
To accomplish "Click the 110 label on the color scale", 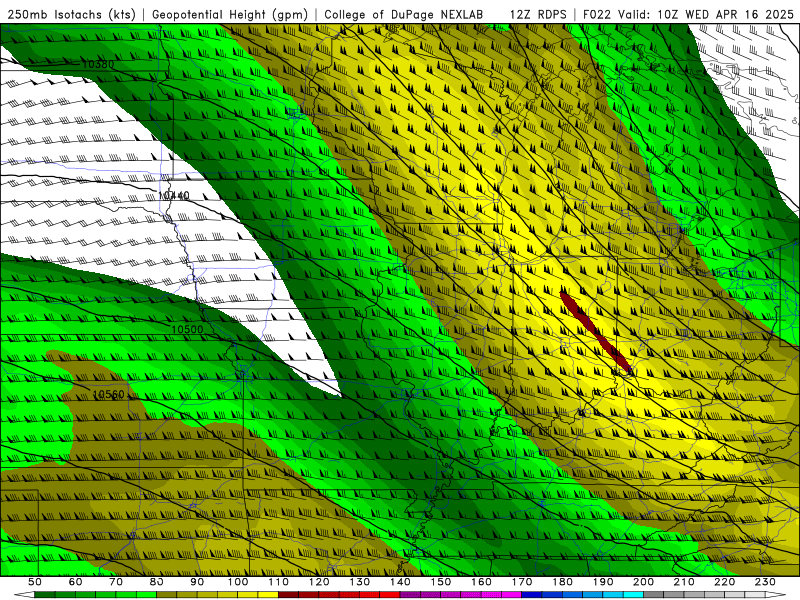I will tap(279, 582).
